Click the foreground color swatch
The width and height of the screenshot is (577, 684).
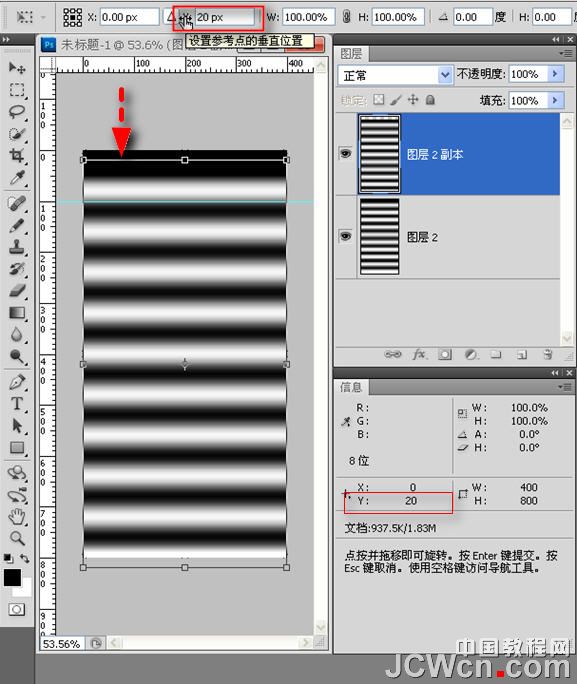click(x=12, y=578)
